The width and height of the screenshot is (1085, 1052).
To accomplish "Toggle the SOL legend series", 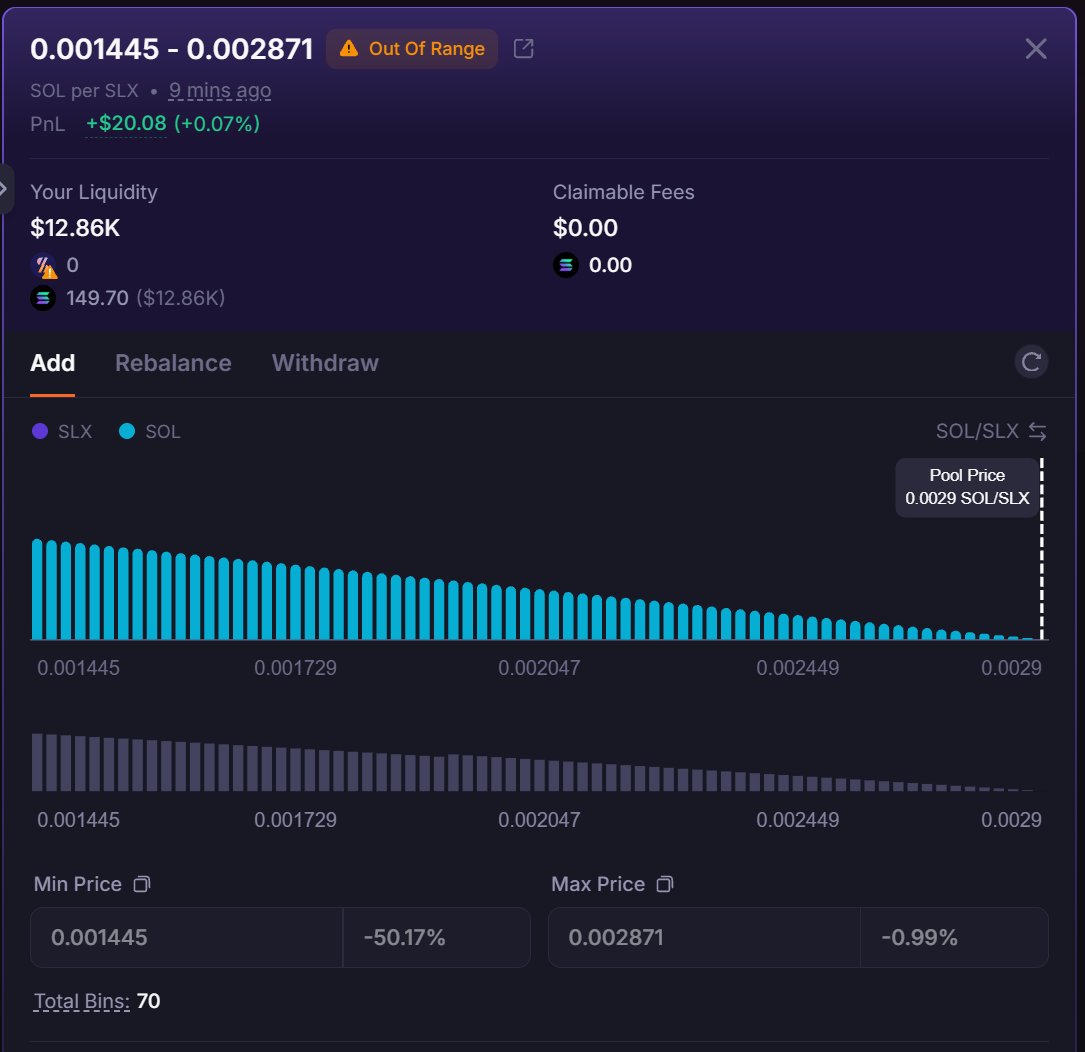I will [x=149, y=431].
